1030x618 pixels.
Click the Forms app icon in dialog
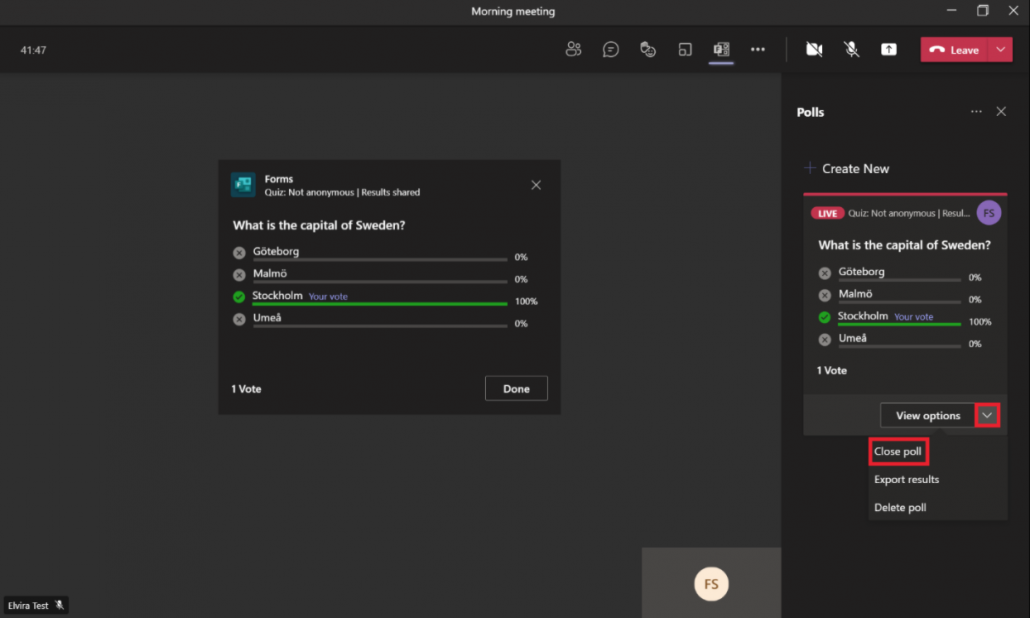pyautogui.click(x=243, y=185)
